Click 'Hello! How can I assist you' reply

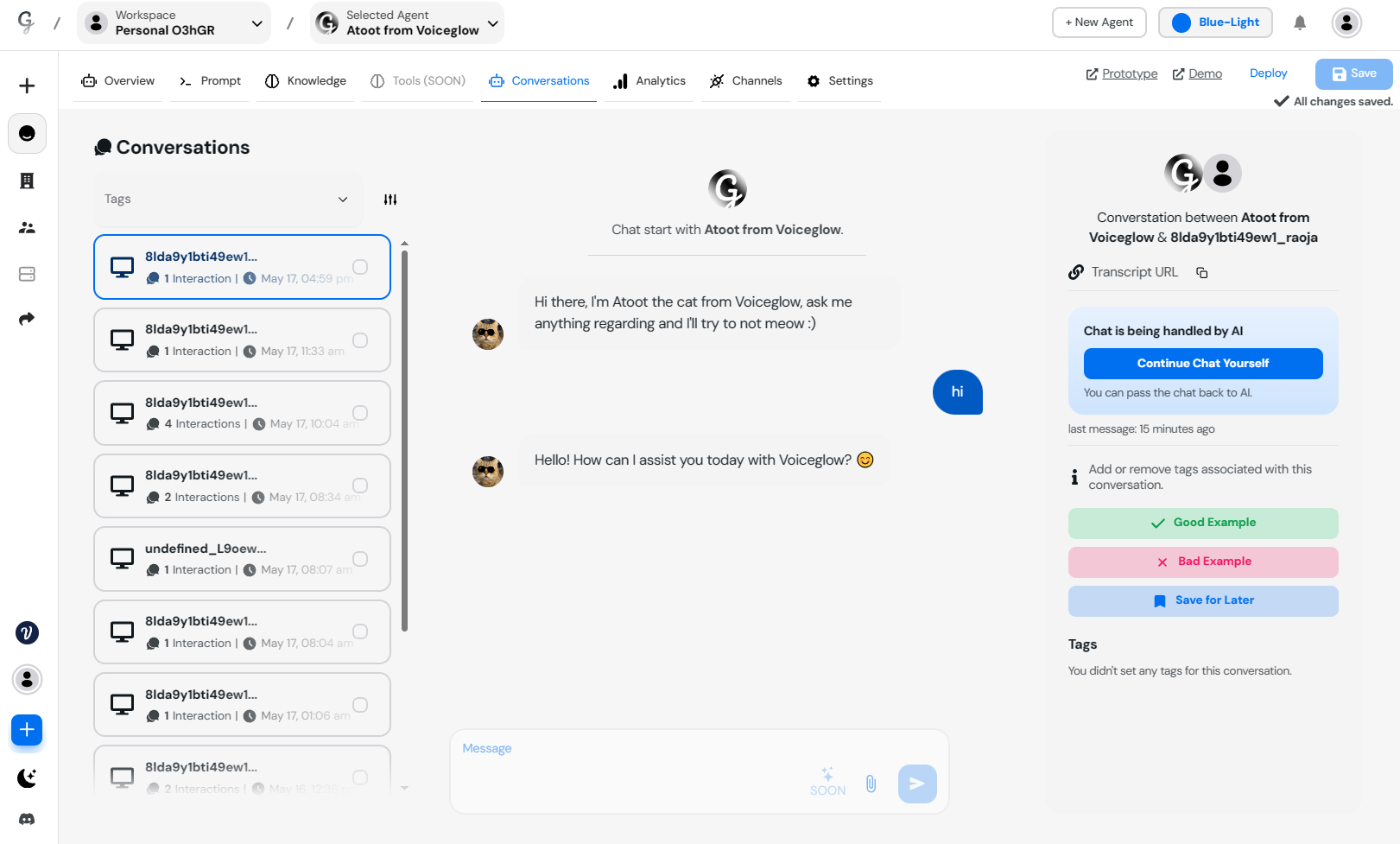coord(704,460)
